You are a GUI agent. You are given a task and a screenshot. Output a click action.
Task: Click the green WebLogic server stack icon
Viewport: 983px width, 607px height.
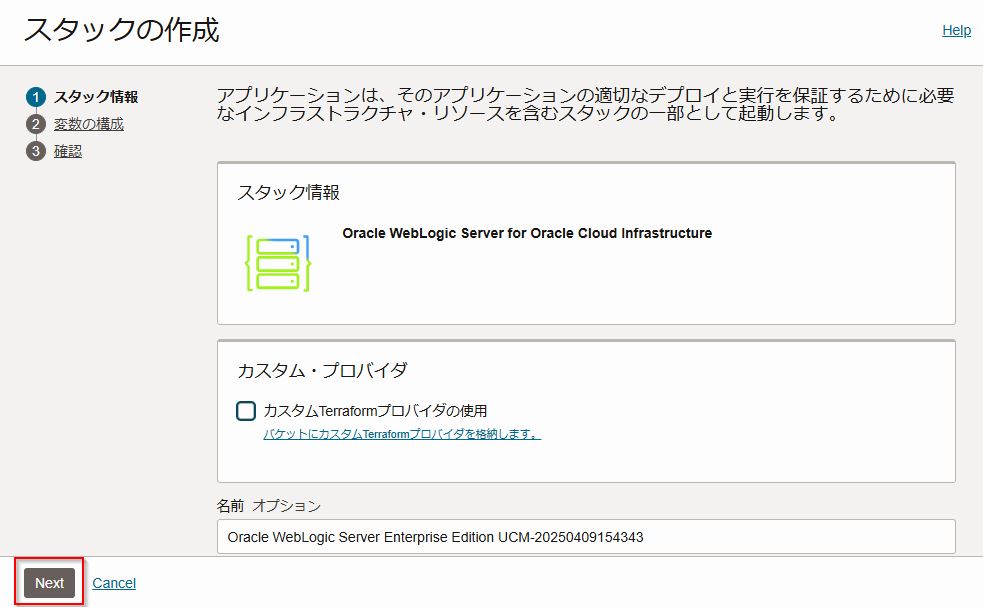click(277, 264)
